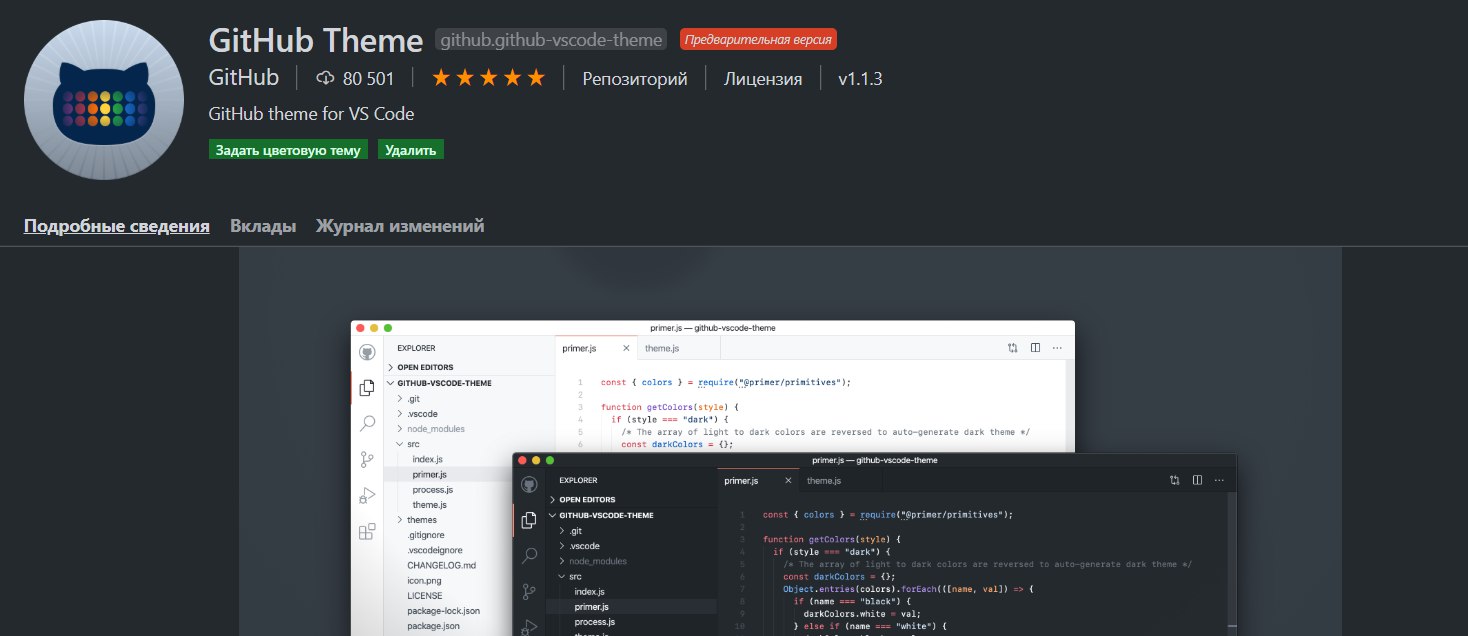Open package.json in light preview explorer
Image resolution: width=1468 pixels, height=636 pixels.
pyautogui.click(x=433, y=626)
